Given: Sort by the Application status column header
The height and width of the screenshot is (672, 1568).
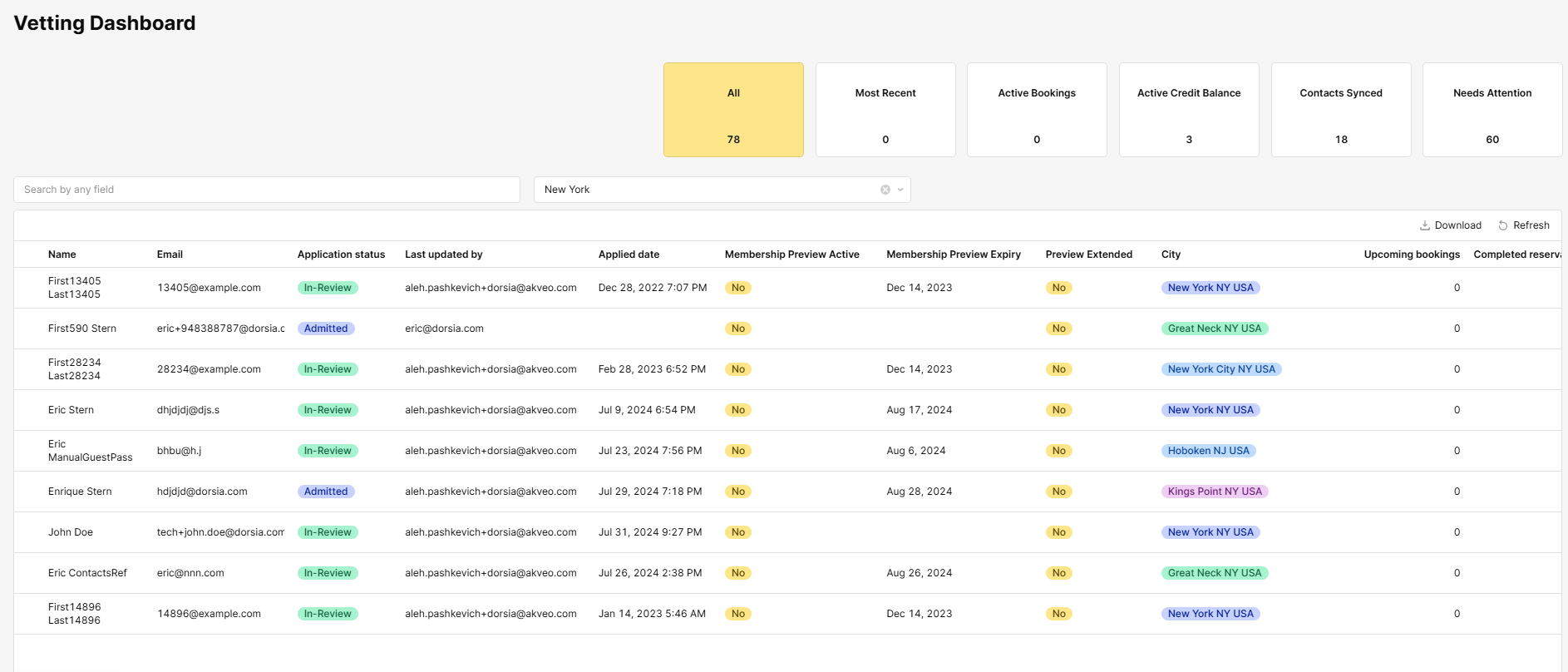Looking at the screenshot, I should pos(341,254).
